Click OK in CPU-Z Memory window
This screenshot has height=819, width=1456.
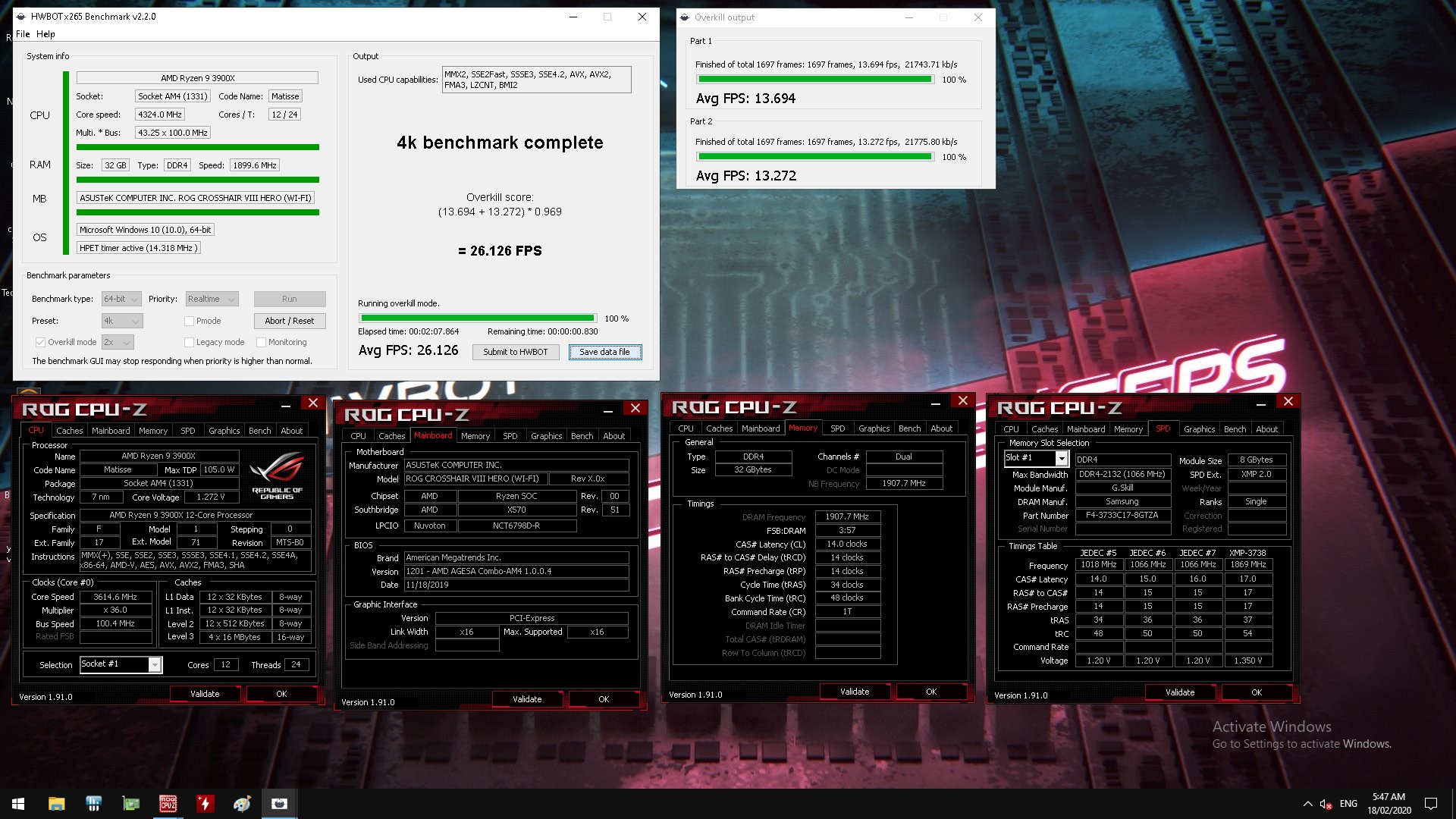pyautogui.click(x=931, y=692)
